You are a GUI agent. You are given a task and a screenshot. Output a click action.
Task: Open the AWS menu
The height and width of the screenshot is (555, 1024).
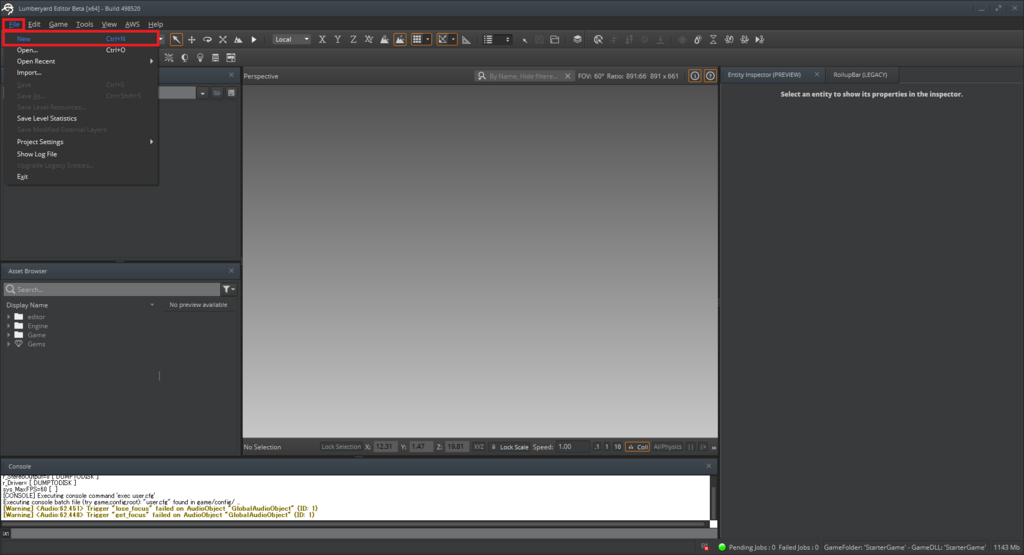point(132,24)
